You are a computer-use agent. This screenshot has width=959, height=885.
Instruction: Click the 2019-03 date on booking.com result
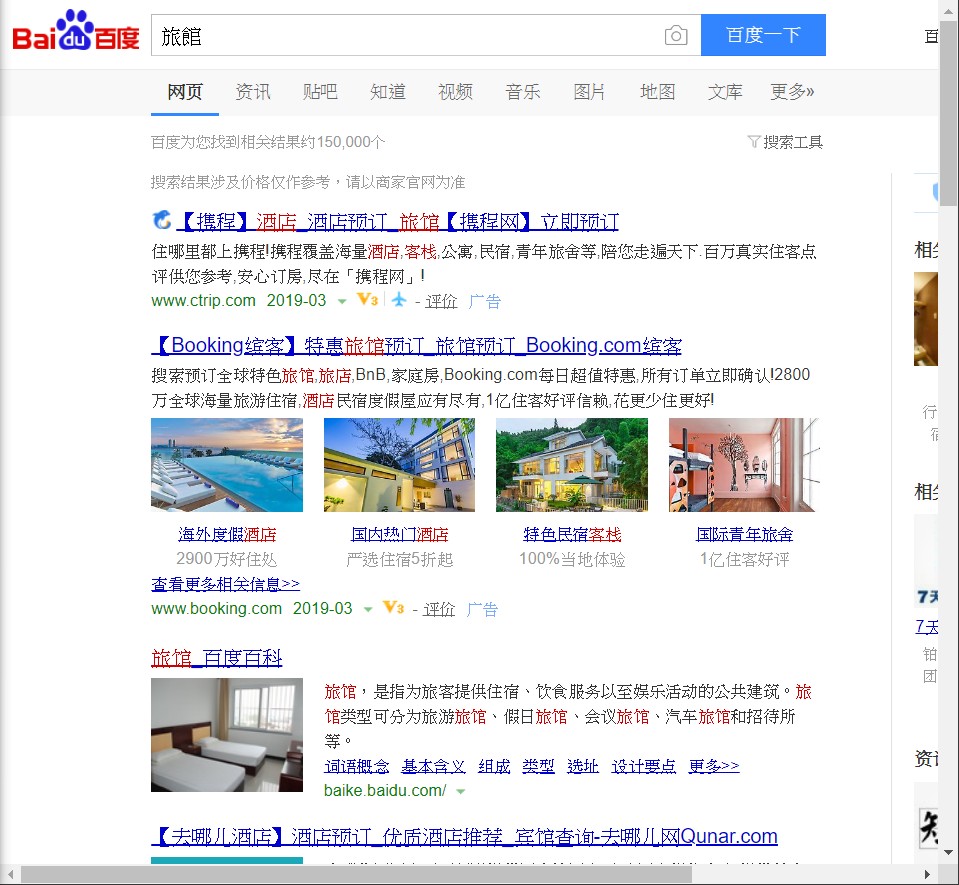click(322, 609)
